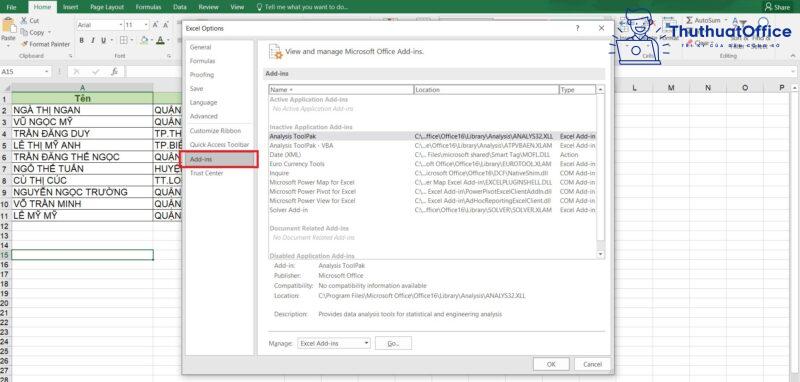Open the Manage Excel Add-ins combo box
Viewport: 800px width, 382px height.
(x=334, y=344)
